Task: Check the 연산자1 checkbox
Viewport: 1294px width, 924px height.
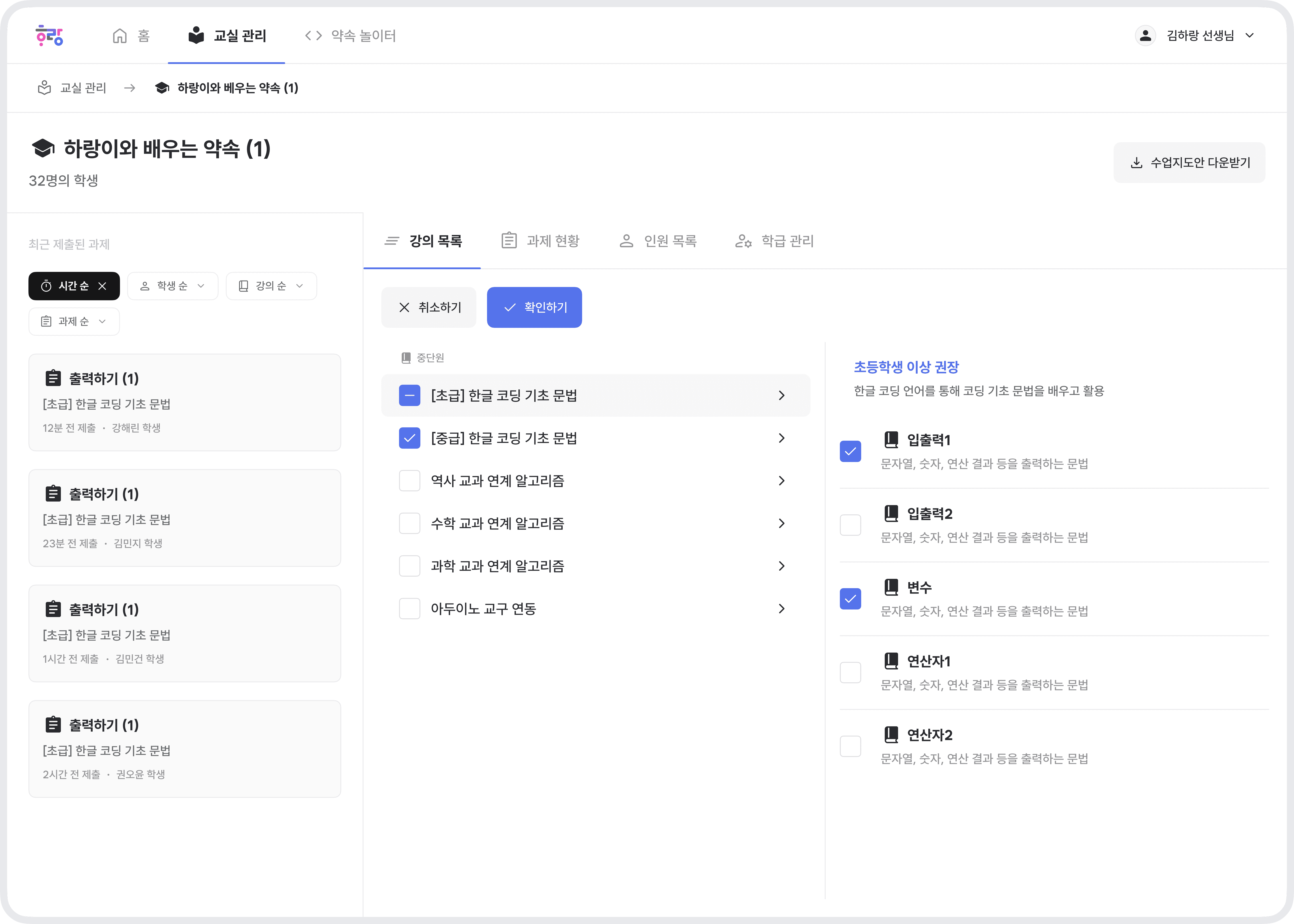Action: [850, 673]
